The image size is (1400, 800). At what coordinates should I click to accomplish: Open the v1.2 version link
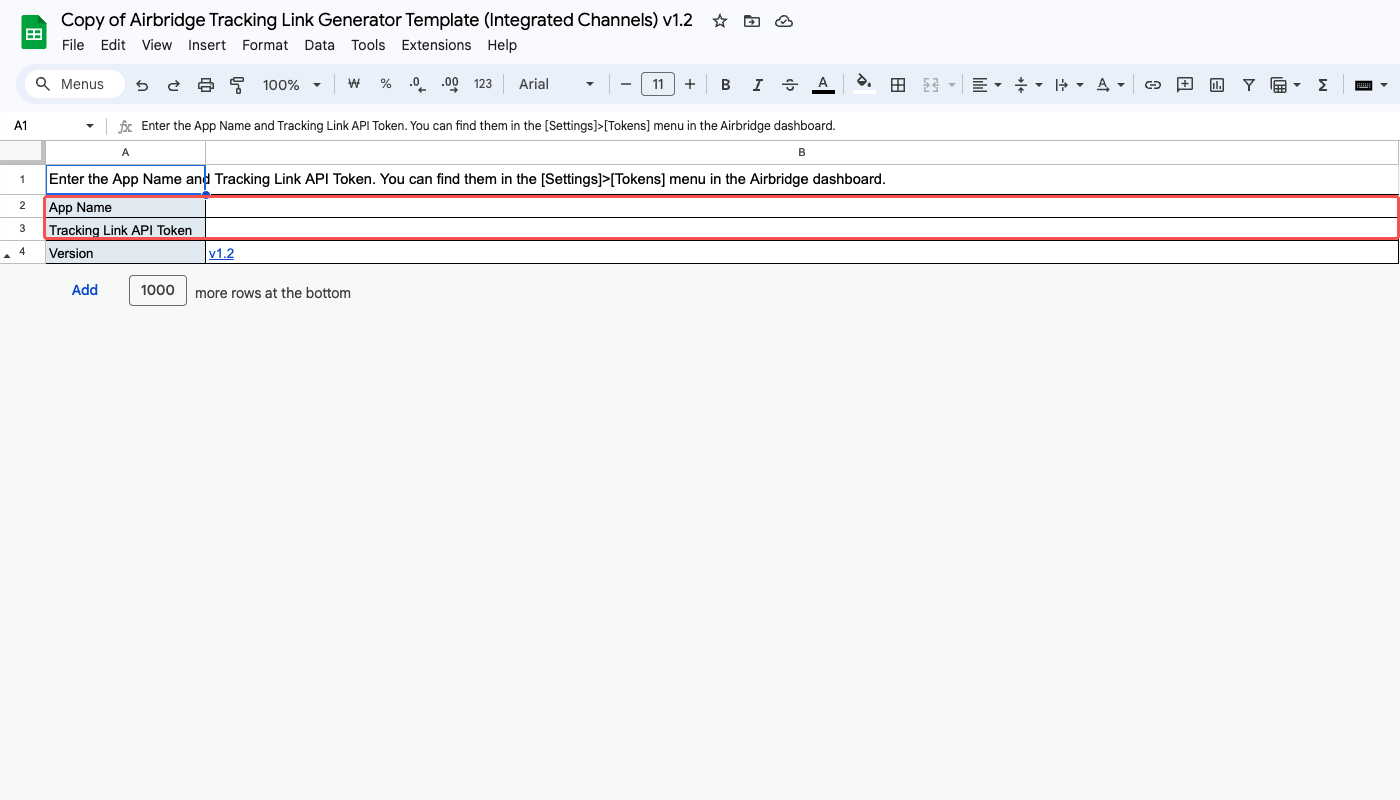pos(221,253)
